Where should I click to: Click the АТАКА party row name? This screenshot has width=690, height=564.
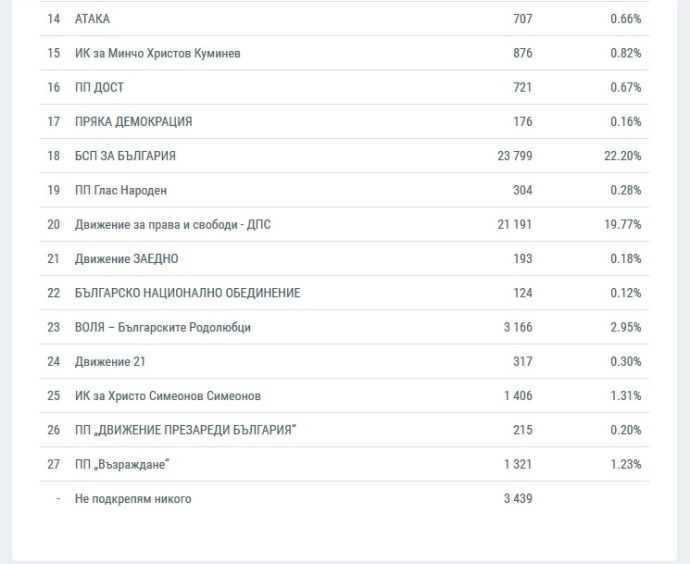92,19
